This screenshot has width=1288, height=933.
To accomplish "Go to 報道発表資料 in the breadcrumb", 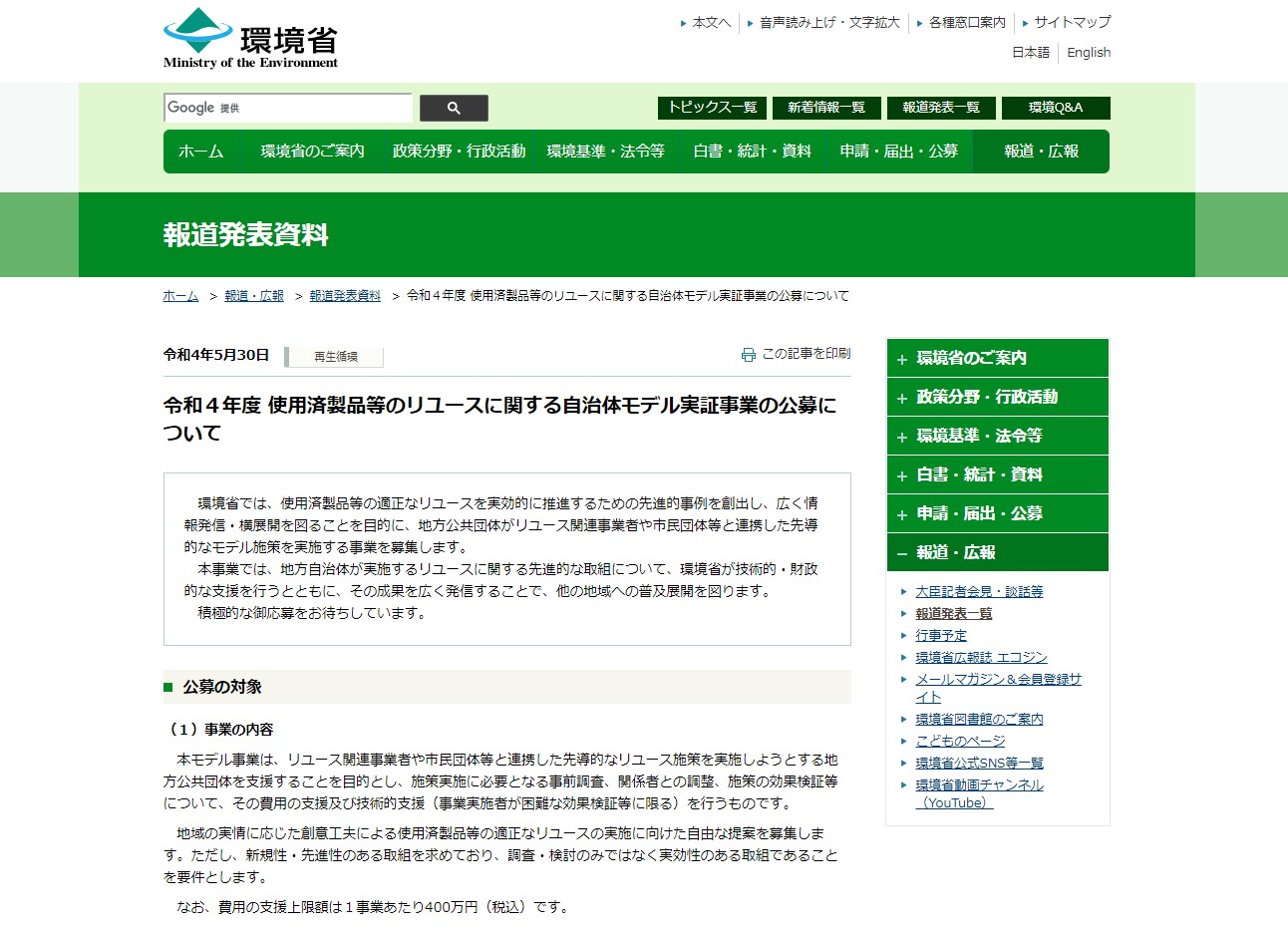I will click(x=345, y=296).
